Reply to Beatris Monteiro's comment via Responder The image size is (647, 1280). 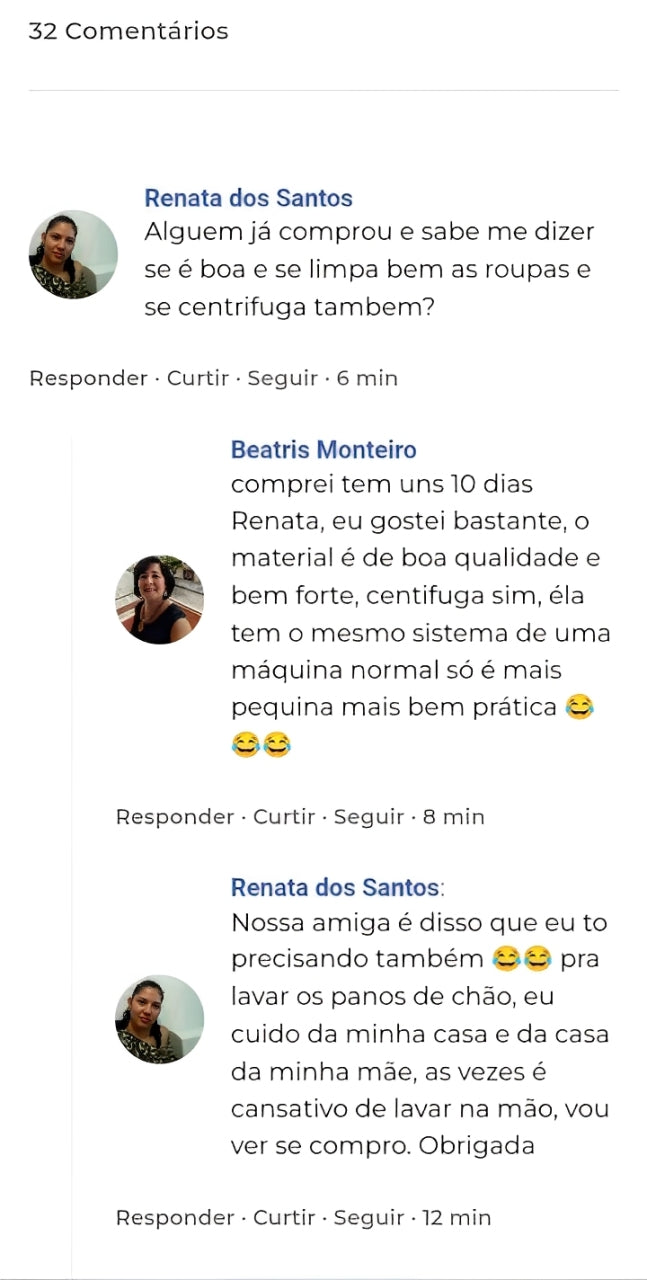(174, 817)
